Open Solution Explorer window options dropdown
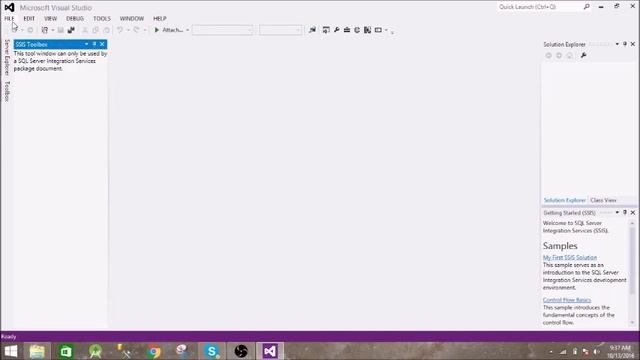Screen dimensions: 640x360 (617, 44)
